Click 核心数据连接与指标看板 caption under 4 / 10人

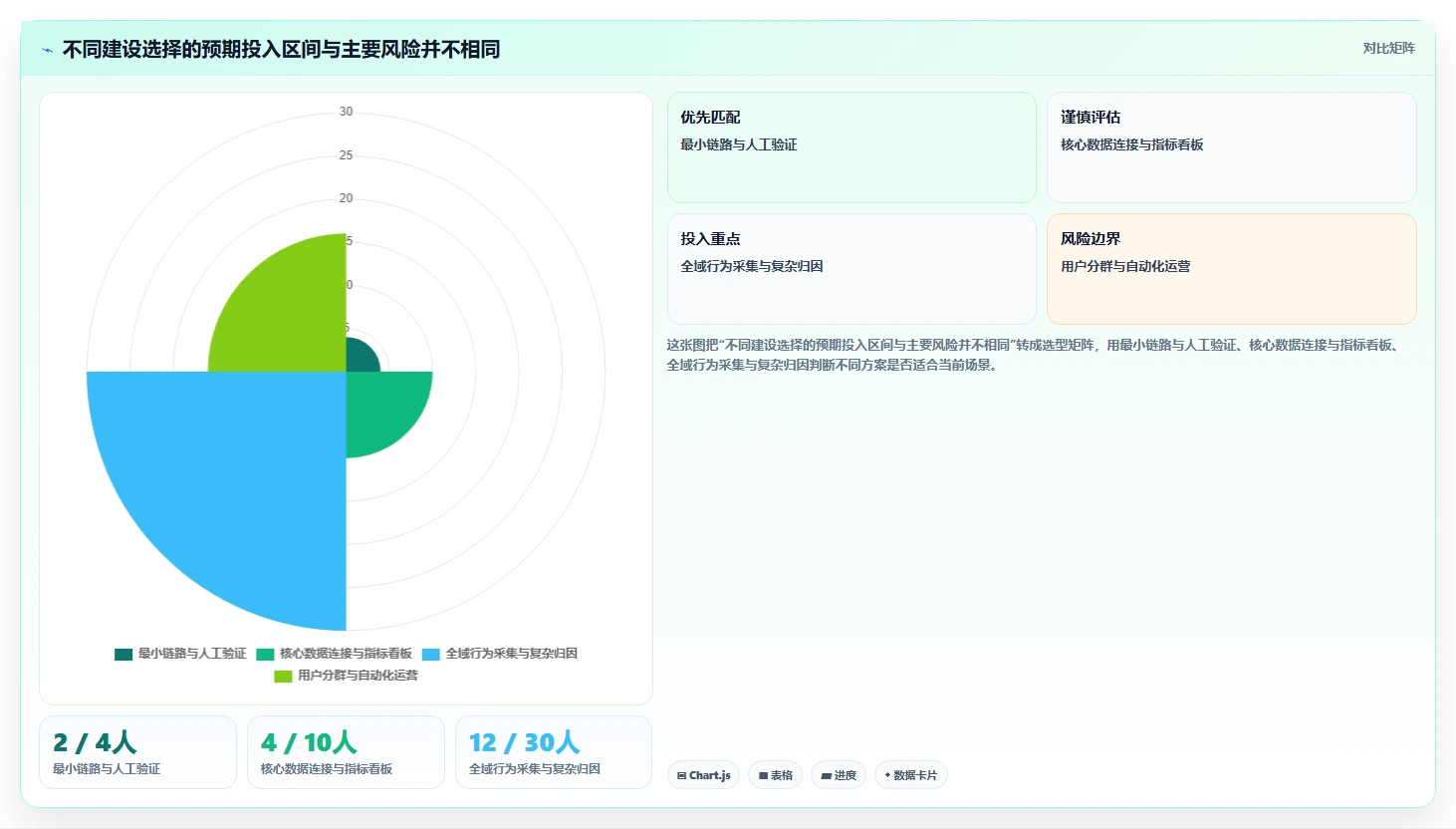[x=327, y=769]
